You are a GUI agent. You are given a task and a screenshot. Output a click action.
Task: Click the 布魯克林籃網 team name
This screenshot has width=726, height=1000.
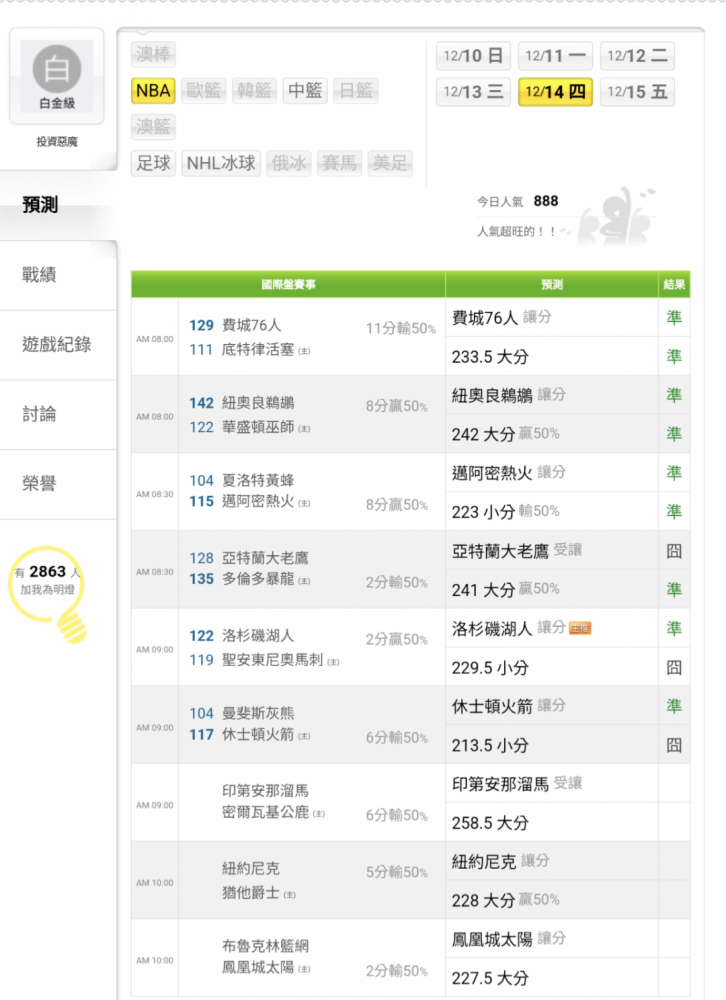[x=265, y=946]
